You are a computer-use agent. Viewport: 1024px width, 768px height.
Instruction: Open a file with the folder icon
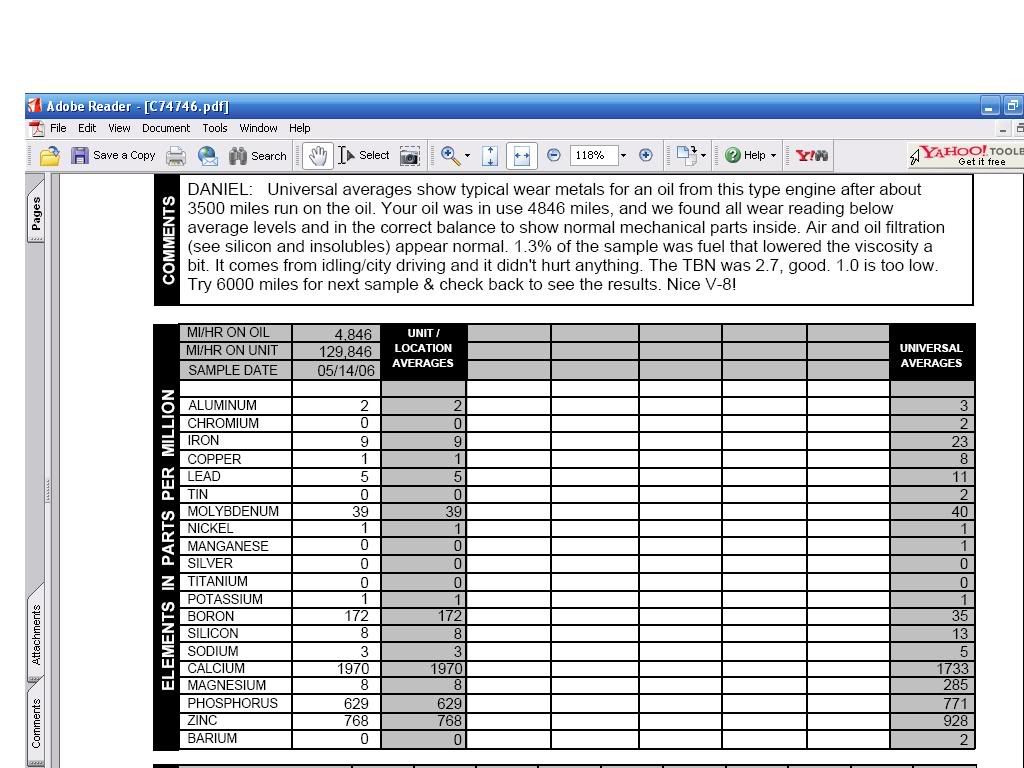[x=50, y=155]
